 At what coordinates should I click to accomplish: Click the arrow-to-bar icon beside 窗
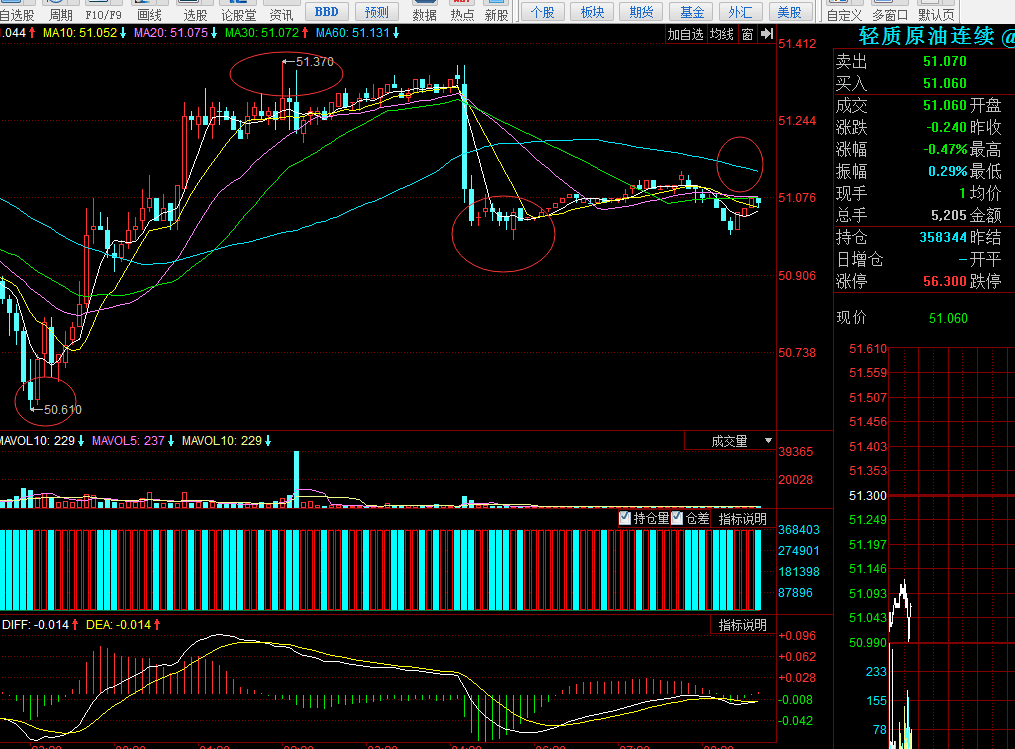pyautogui.click(x=767, y=34)
